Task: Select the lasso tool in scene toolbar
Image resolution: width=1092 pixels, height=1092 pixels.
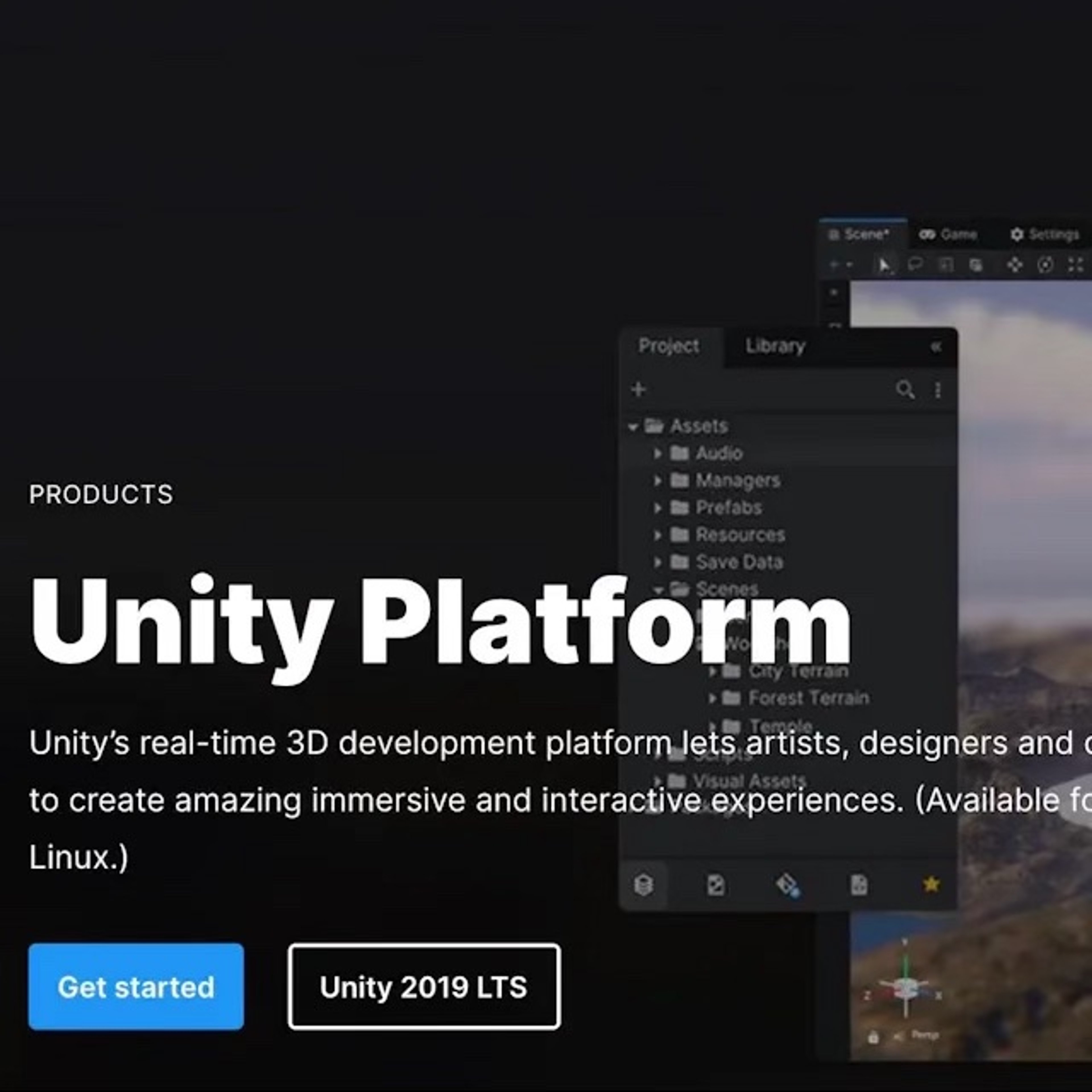Action: 915,264
